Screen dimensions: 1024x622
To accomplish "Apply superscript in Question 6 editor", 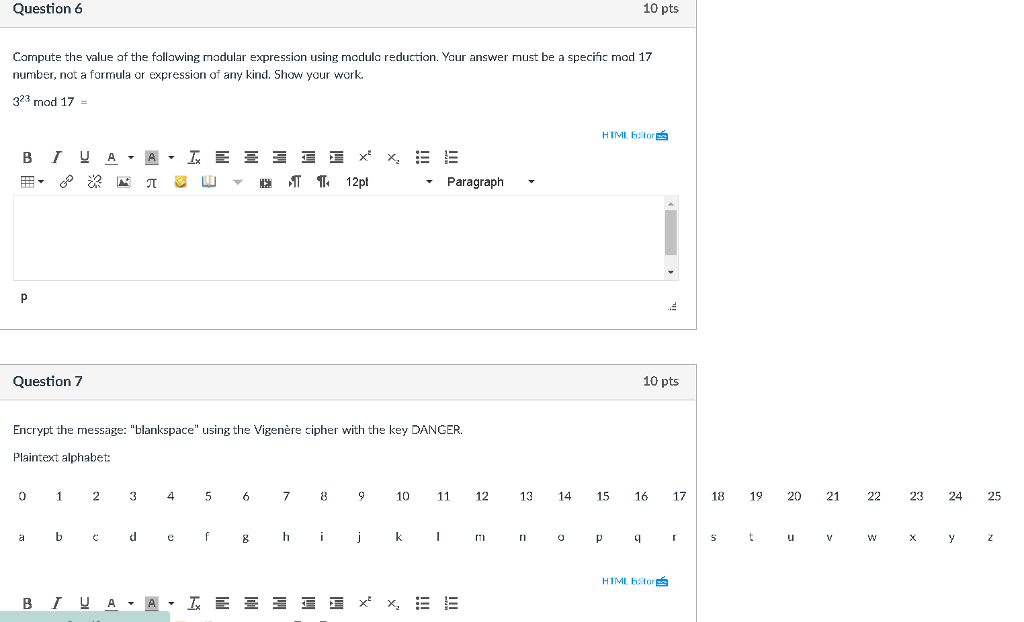I will point(364,157).
